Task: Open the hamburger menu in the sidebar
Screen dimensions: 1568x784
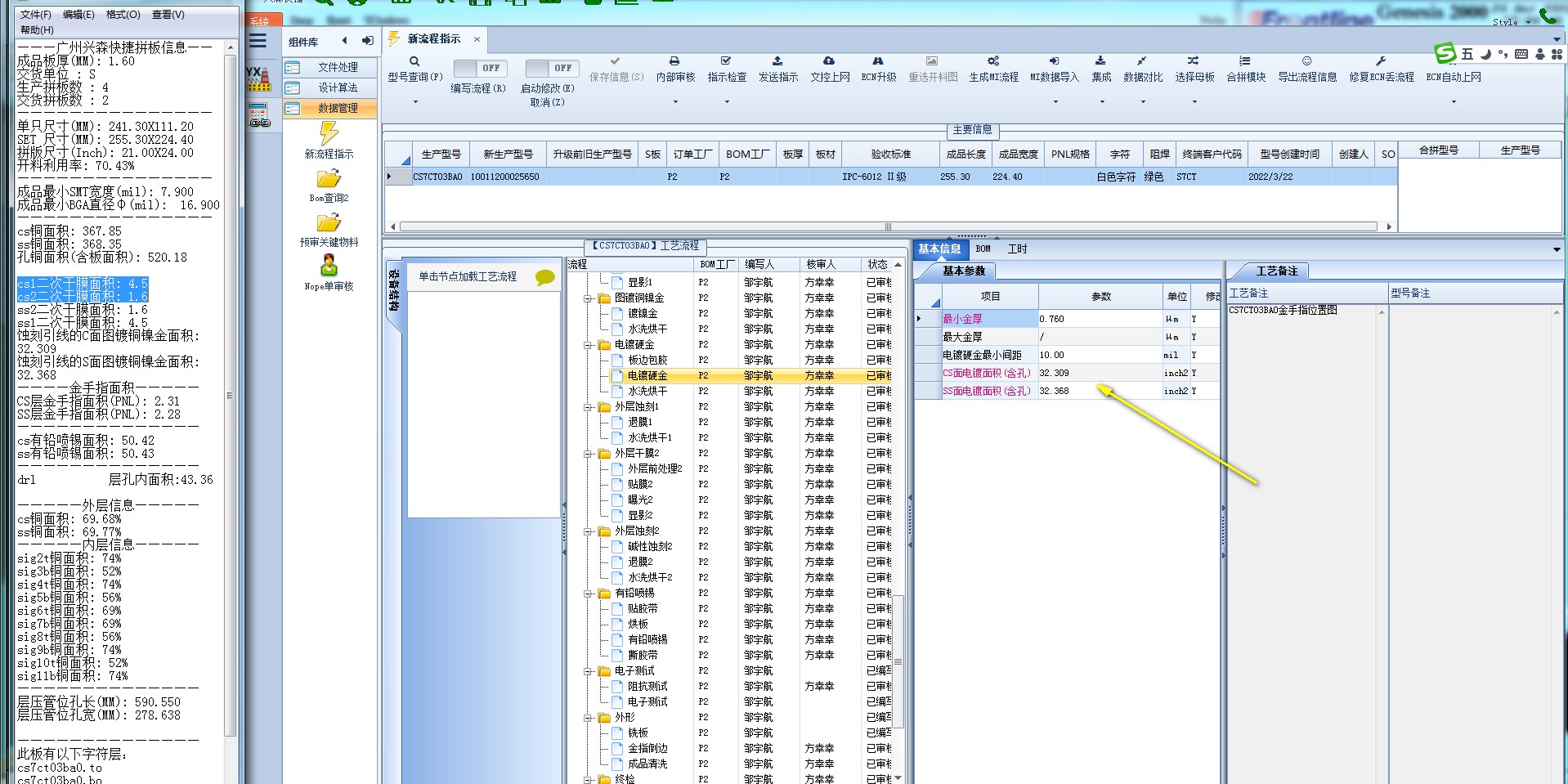Action: (x=258, y=41)
